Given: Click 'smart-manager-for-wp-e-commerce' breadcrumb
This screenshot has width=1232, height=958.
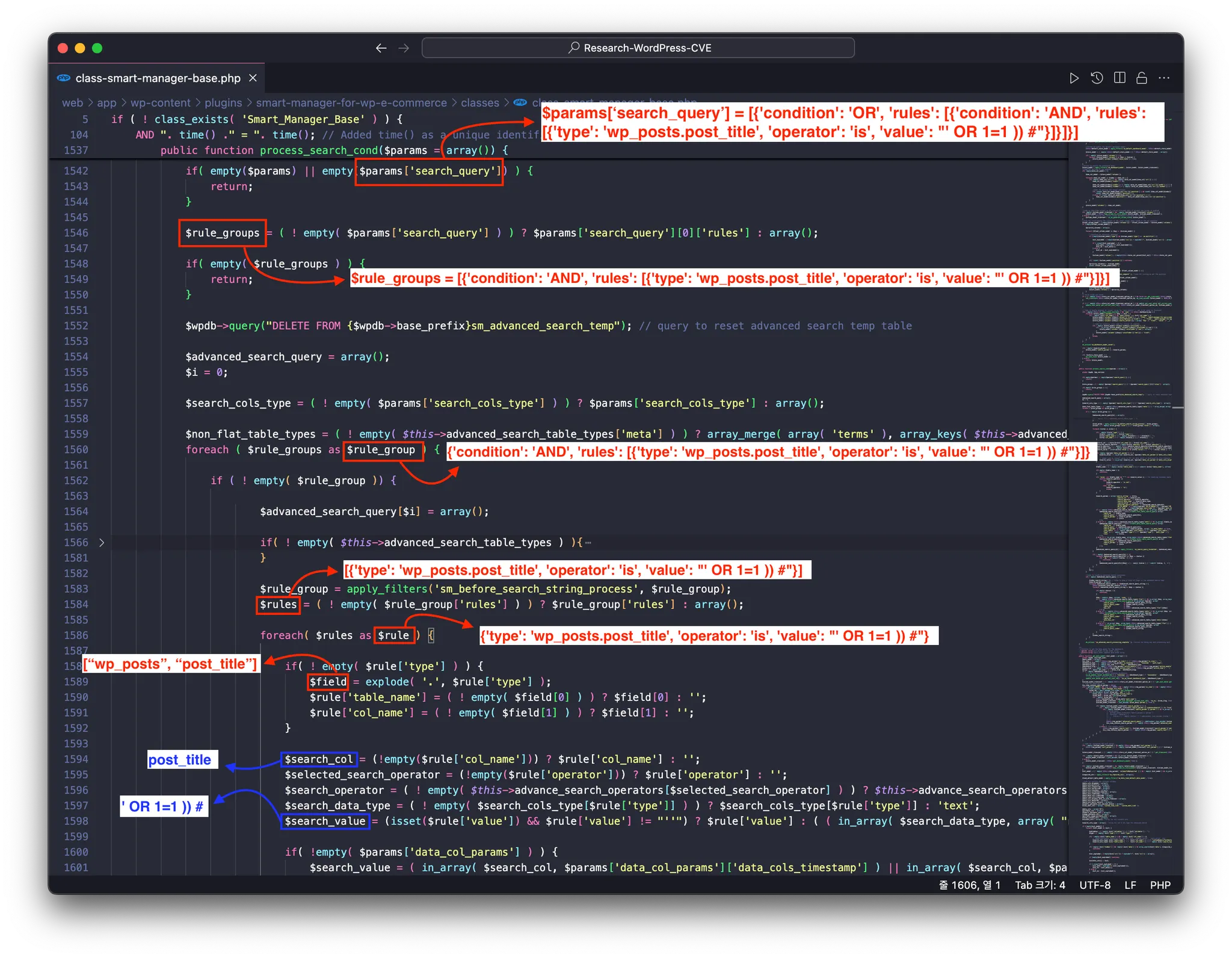Looking at the screenshot, I should click(x=351, y=103).
